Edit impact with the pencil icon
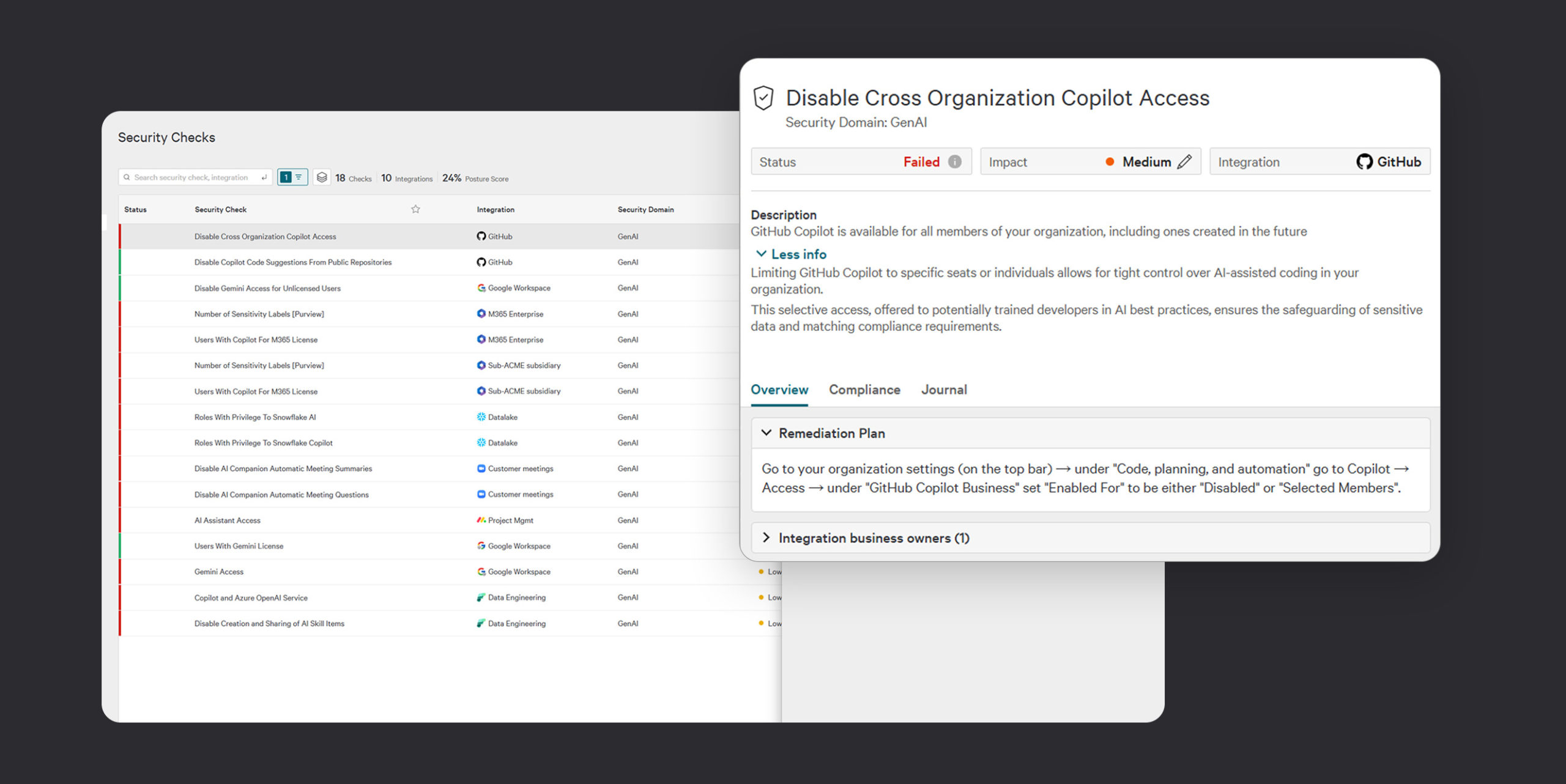Viewport: 1566px width, 784px height. pyautogui.click(x=1184, y=161)
